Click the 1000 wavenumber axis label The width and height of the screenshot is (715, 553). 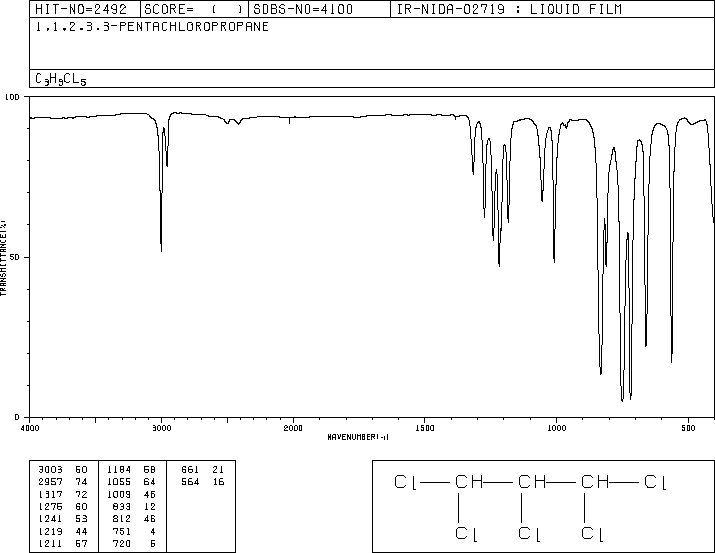coord(556,428)
